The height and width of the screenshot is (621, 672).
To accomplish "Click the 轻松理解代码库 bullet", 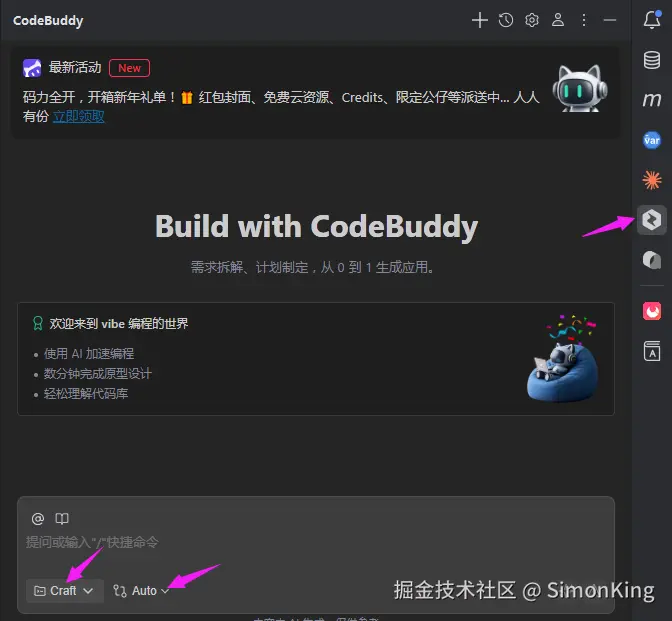I will [86, 394].
